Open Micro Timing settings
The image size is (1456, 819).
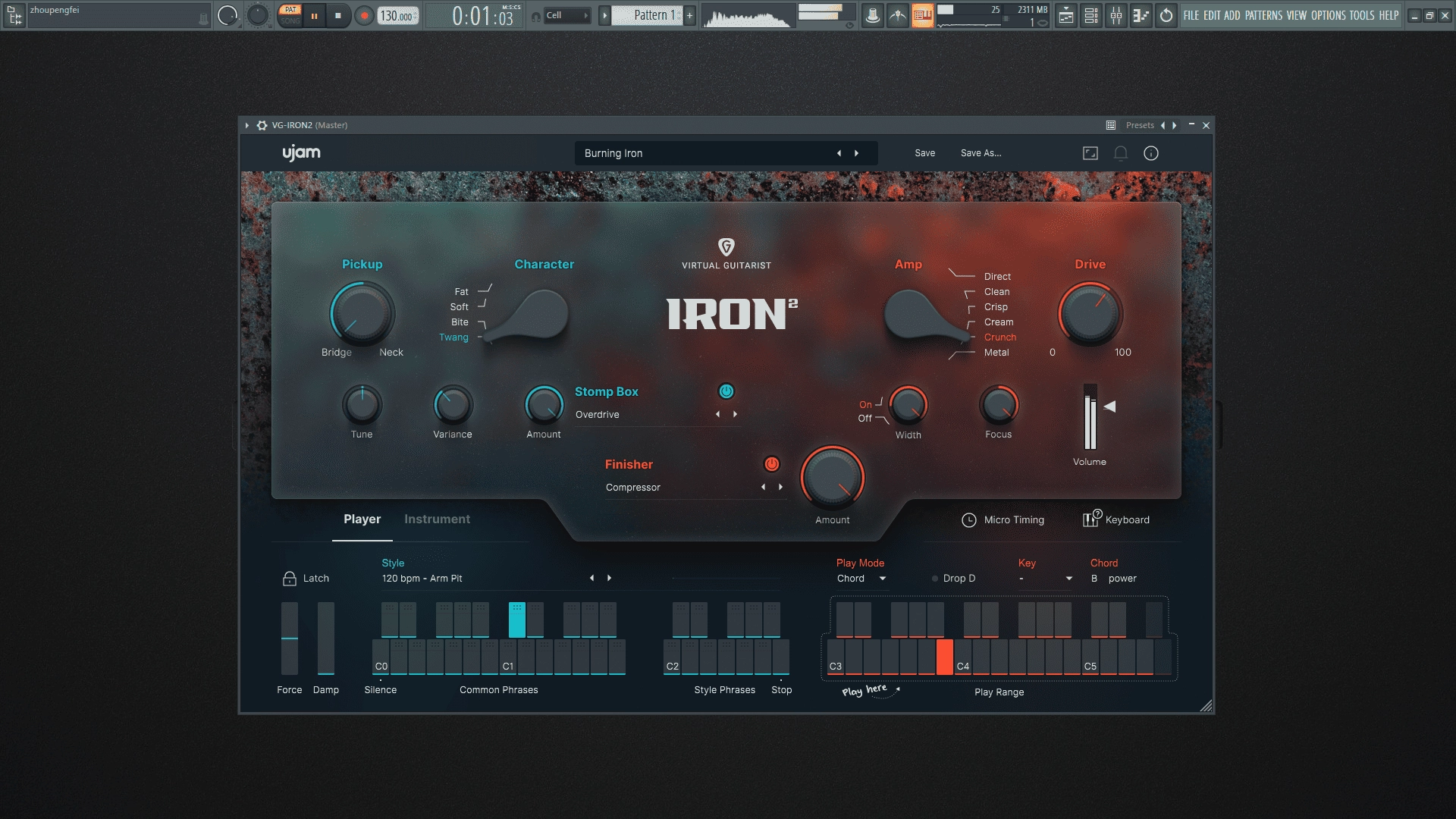pyautogui.click(x=1003, y=520)
